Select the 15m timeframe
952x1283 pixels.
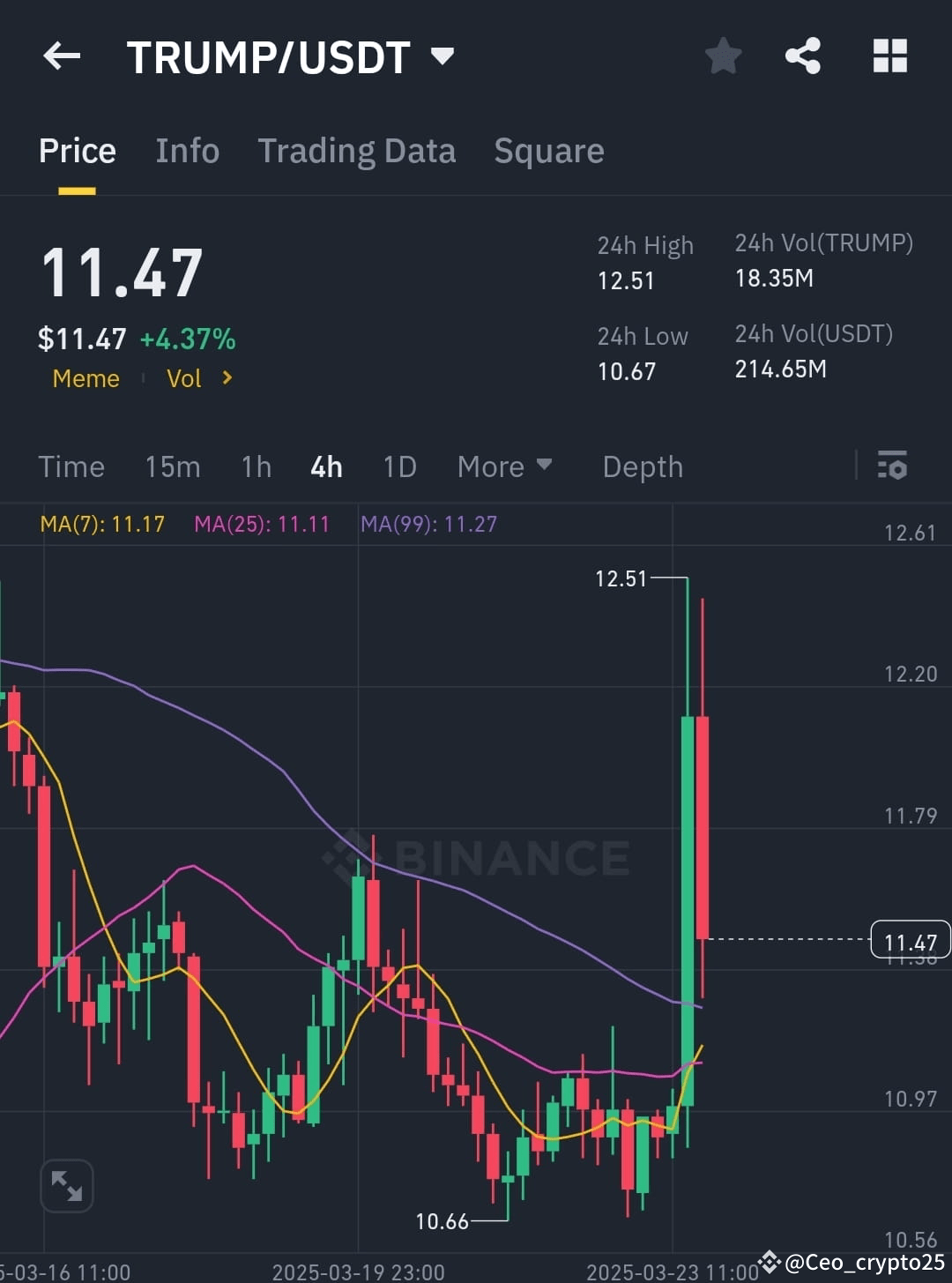173,466
